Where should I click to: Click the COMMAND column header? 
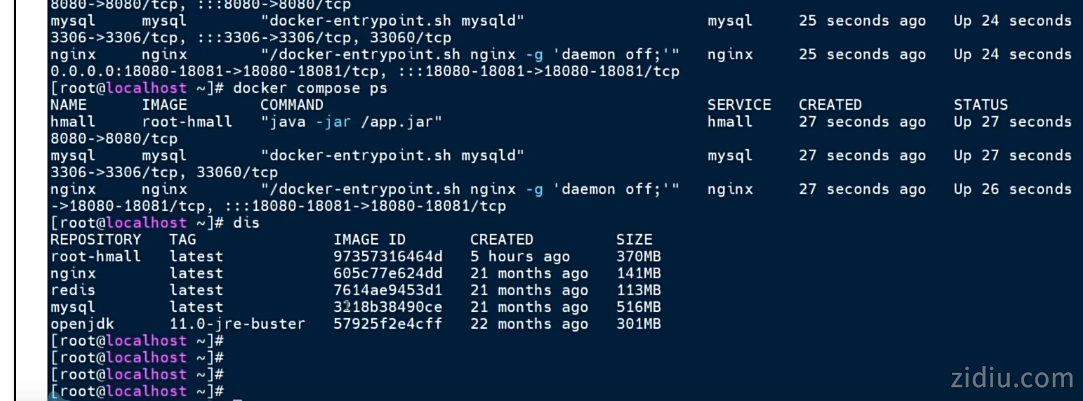293,105
